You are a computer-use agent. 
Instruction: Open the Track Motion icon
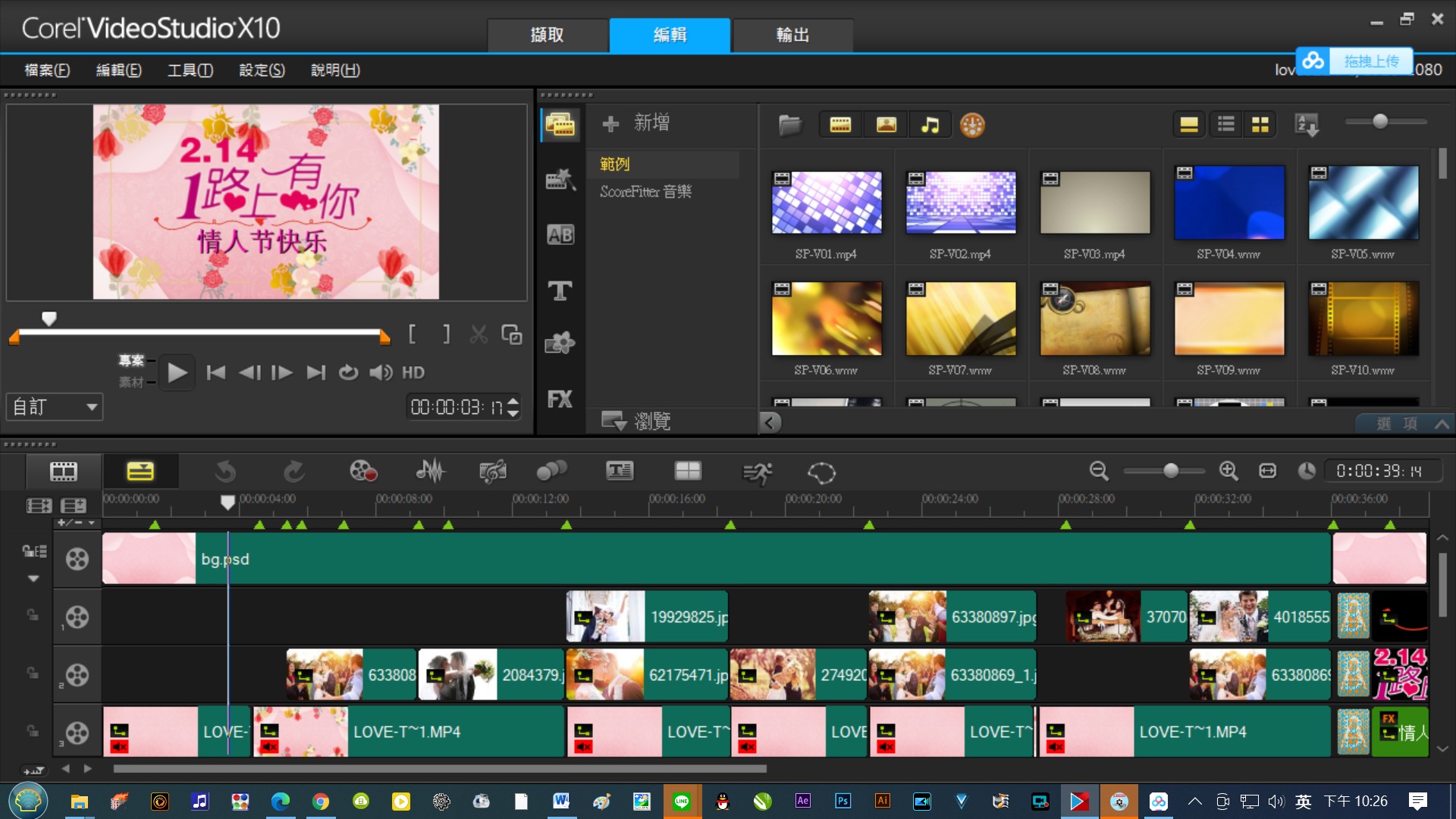551,472
